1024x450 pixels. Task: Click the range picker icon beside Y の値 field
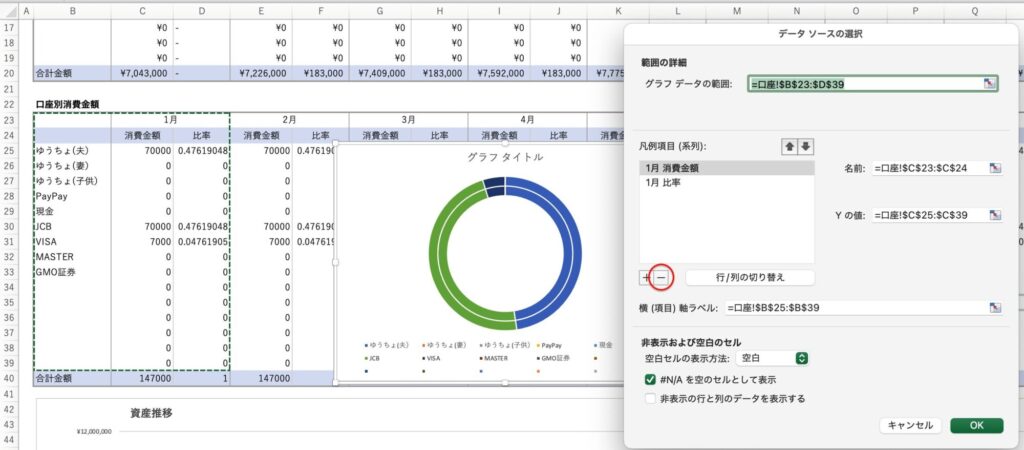coord(995,215)
